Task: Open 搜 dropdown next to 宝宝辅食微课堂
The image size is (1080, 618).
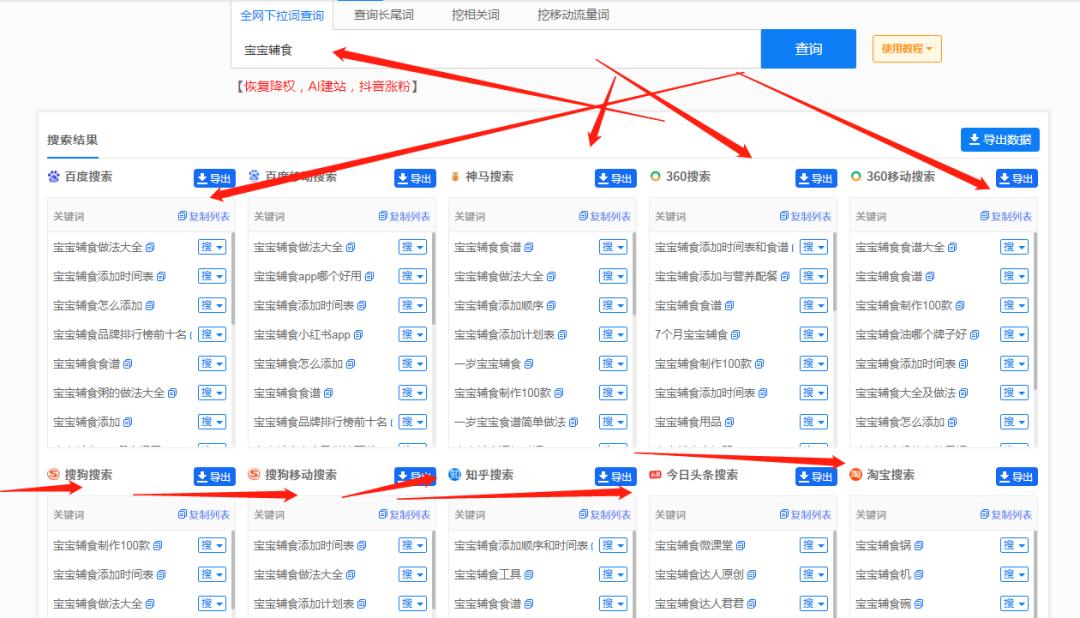Action: tap(815, 544)
